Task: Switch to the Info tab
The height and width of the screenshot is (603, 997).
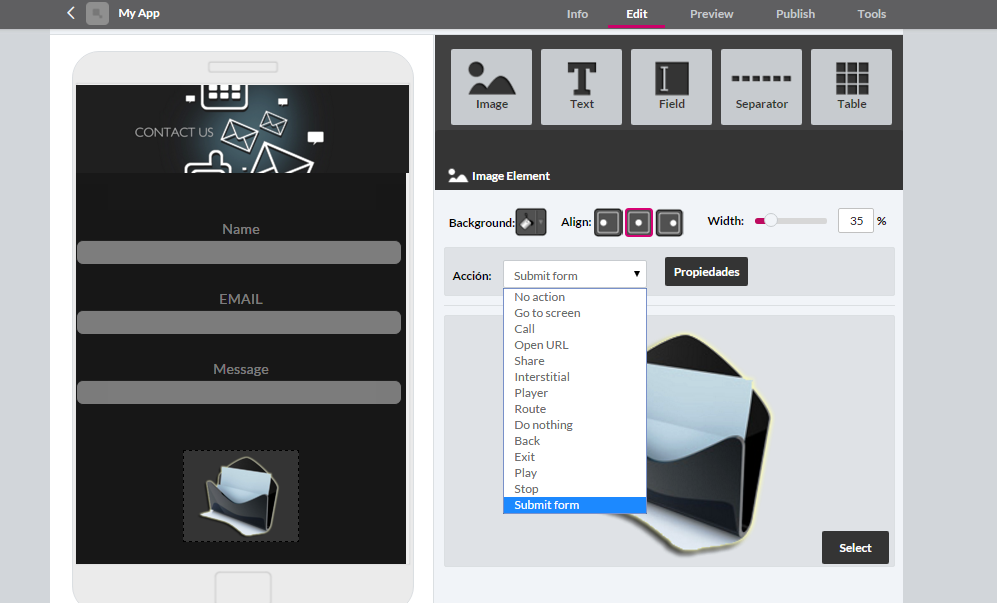Action: click(x=577, y=14)
